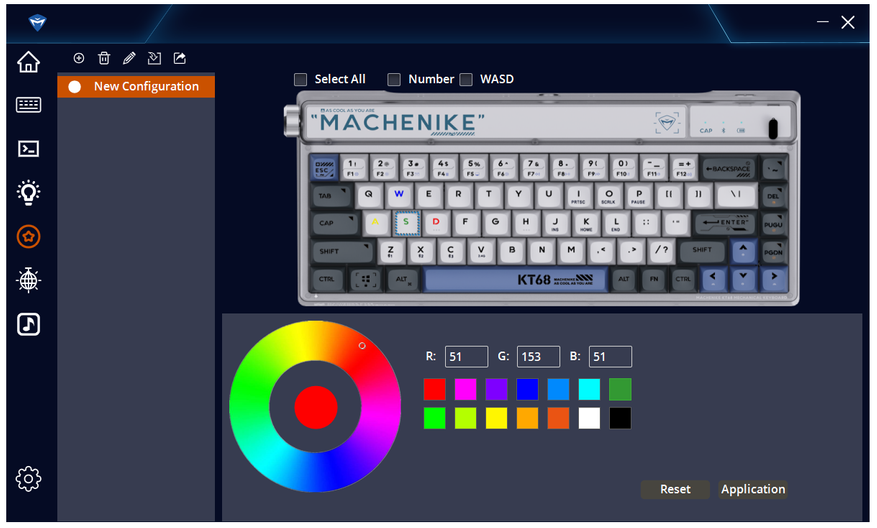Pick the white color swatch
The width and height of the screenshot is (877, 528).
[589, 418]
